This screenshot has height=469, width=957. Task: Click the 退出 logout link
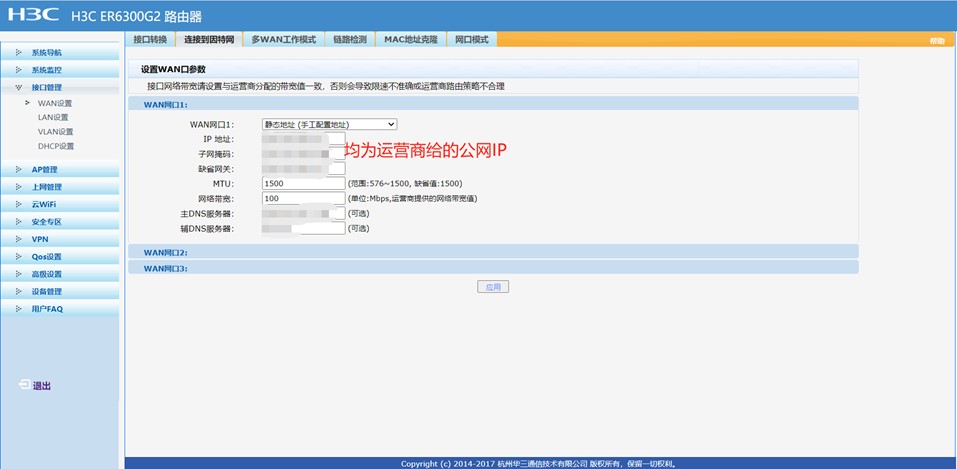click(x=42, y=385)
